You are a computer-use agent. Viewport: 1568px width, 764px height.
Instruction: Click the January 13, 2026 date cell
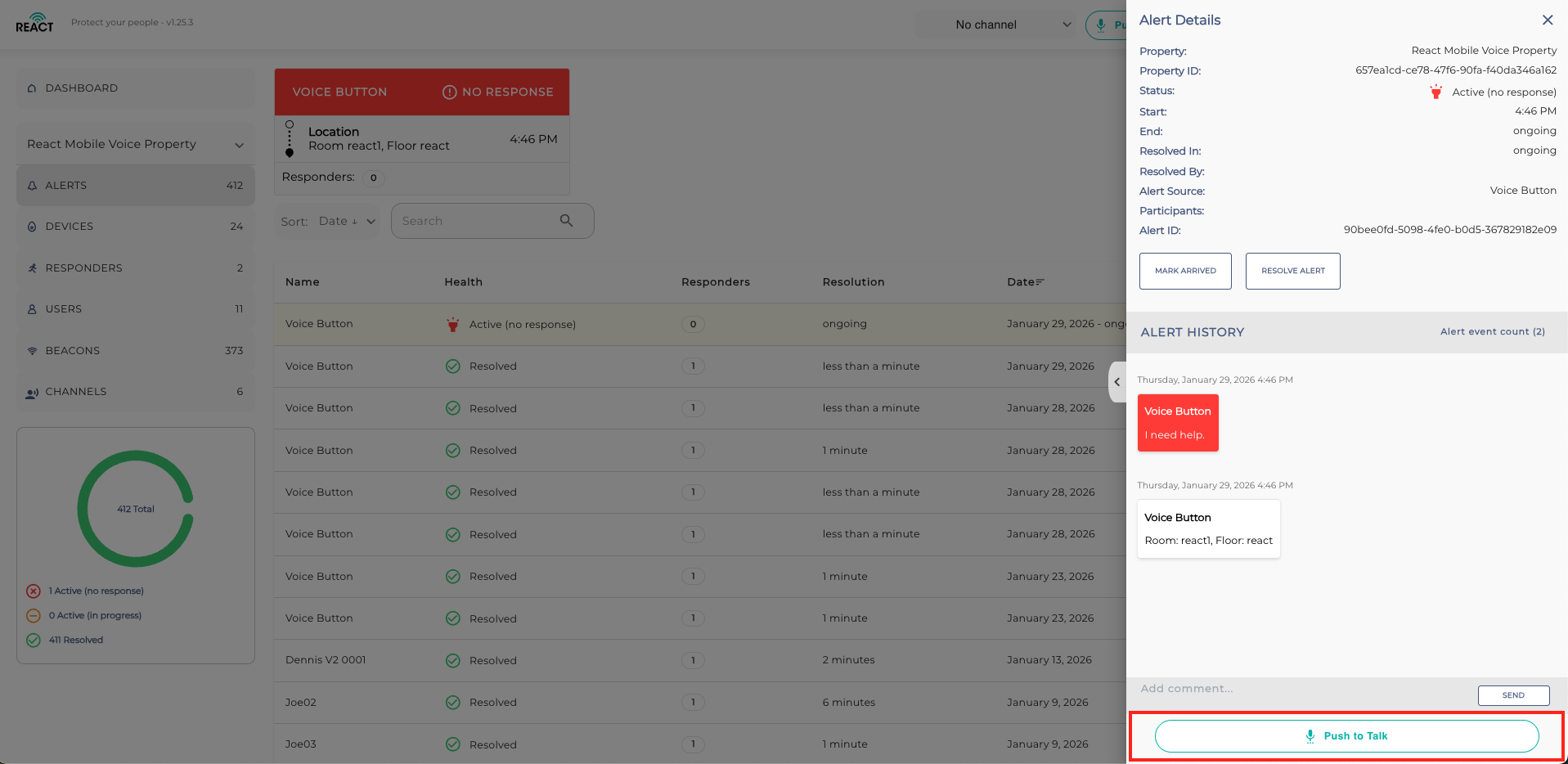pos(1049,660)
